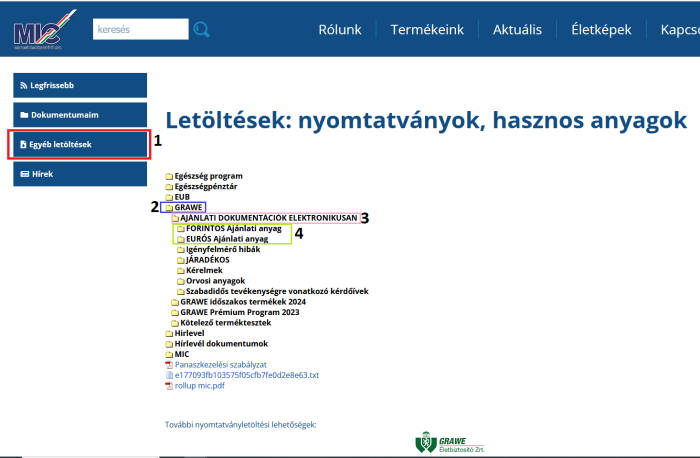Expand the FORINTOS Ajánlati anyag folder
This screenshot has height=458, width=700.
(227, 228)
